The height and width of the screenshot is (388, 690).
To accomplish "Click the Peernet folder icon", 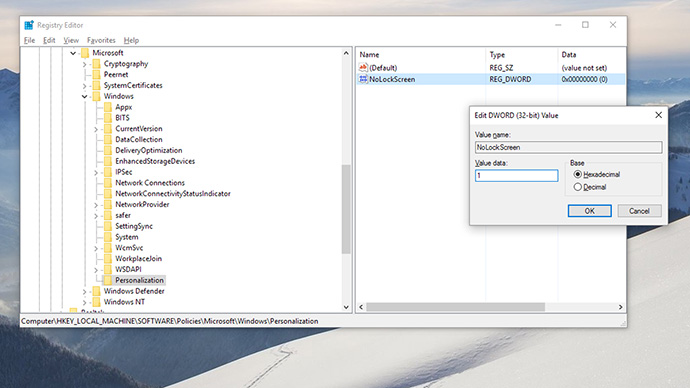I will pyautogui.click(x=96, y=75).
